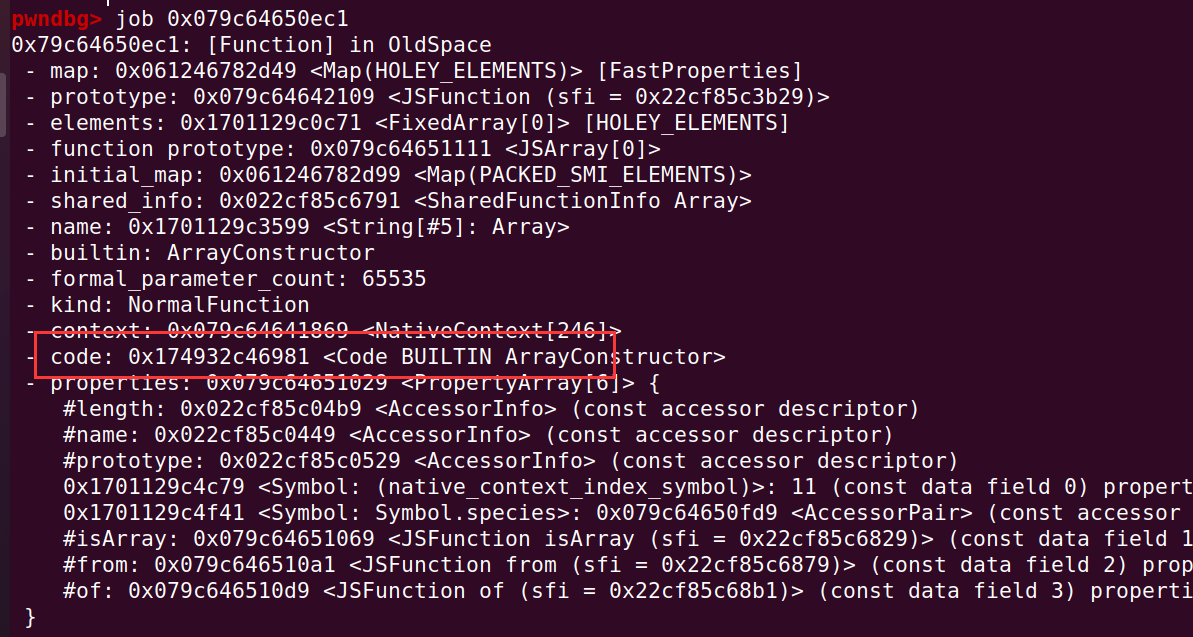Click the Code BUILTIN ArrayConstructor label
1193x637 pixels.
tap(524, 357)
